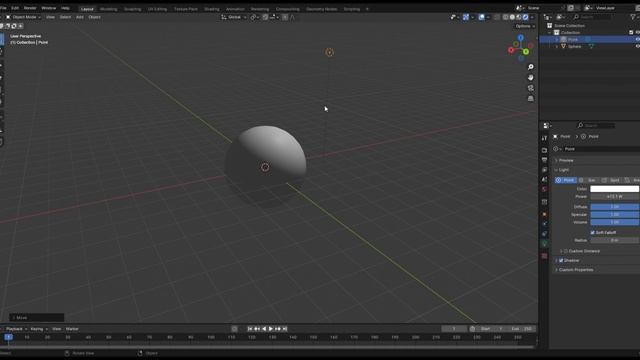Screen dimensions: 640x360
Task: Select rendered viewport shading icon
Action: point(526,17)
